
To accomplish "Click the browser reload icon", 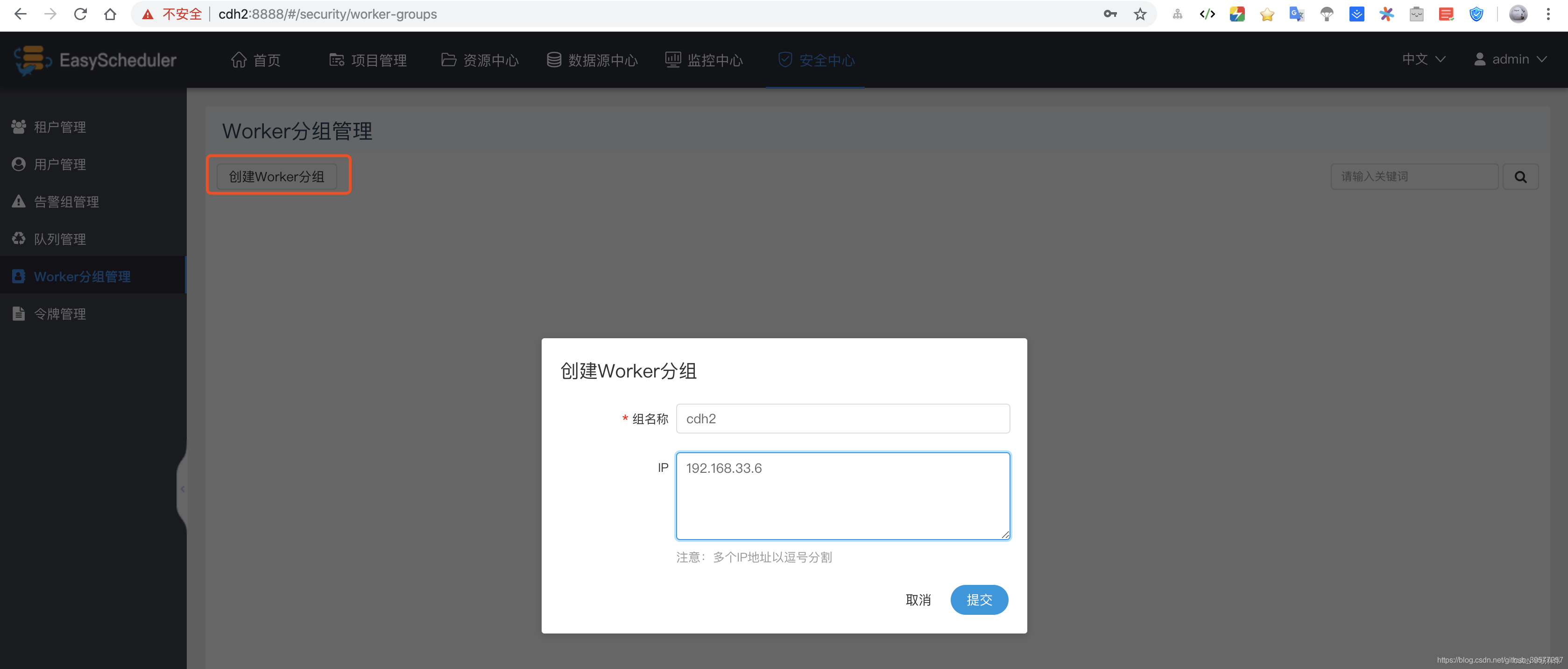I will 80,14.
